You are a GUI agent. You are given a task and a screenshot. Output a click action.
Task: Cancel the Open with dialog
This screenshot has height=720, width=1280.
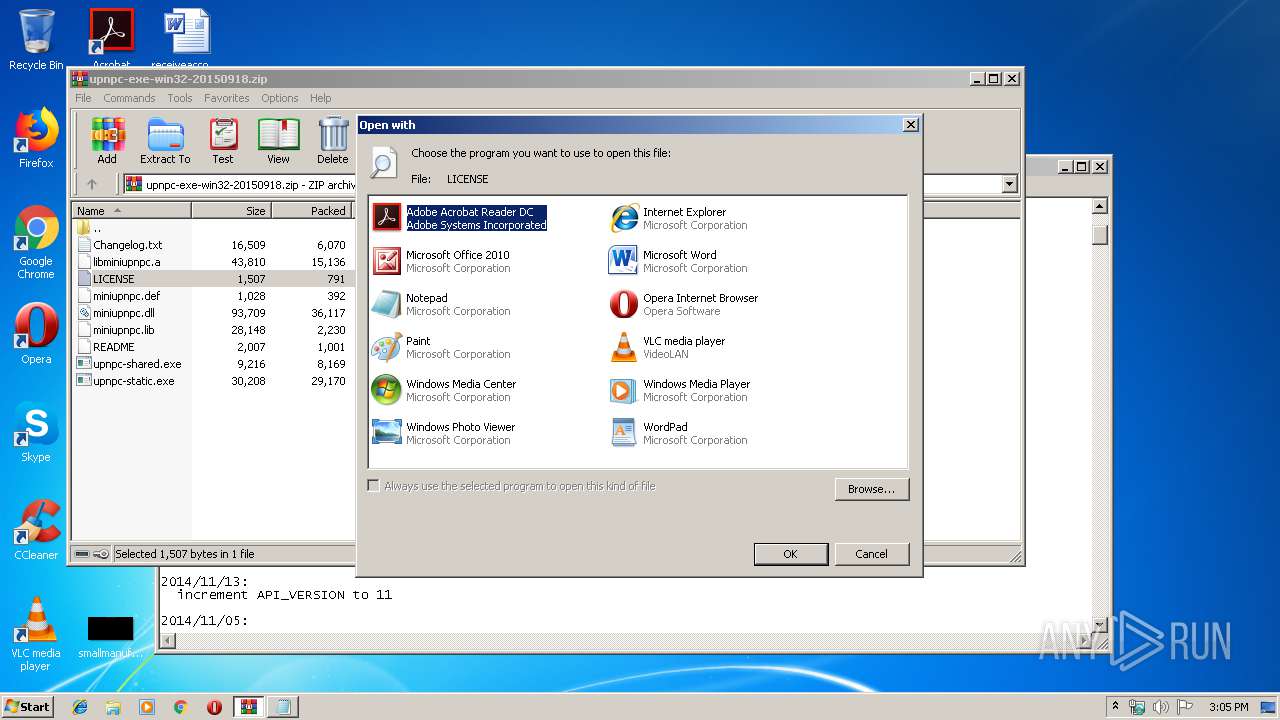click(x=871, y=554)
